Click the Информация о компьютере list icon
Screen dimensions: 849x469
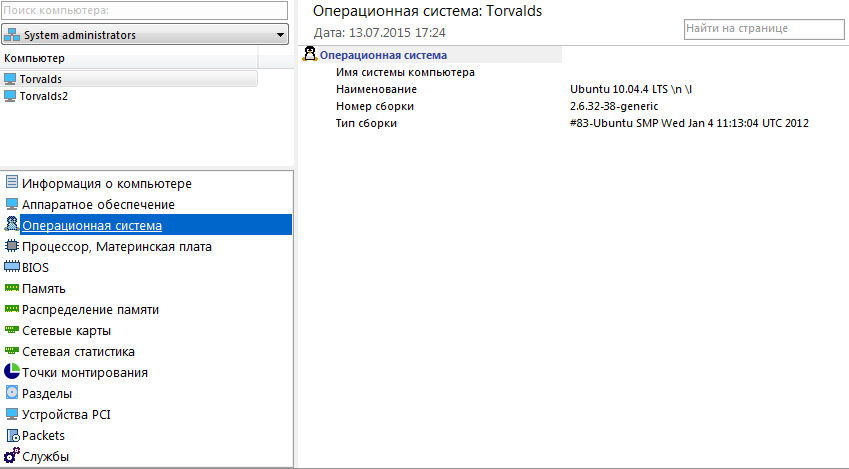(x=11, y=182)
